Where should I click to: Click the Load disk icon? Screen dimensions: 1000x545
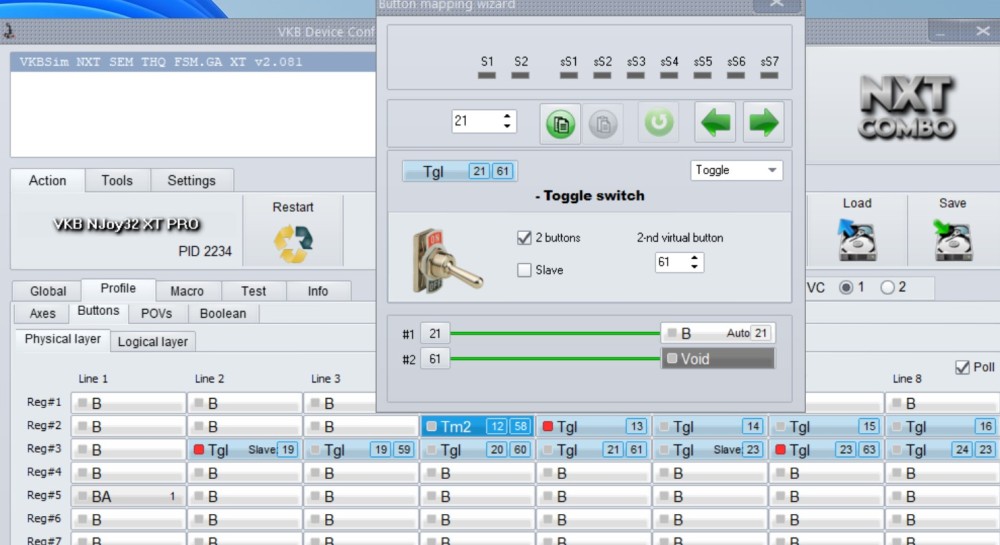[857, 240]
